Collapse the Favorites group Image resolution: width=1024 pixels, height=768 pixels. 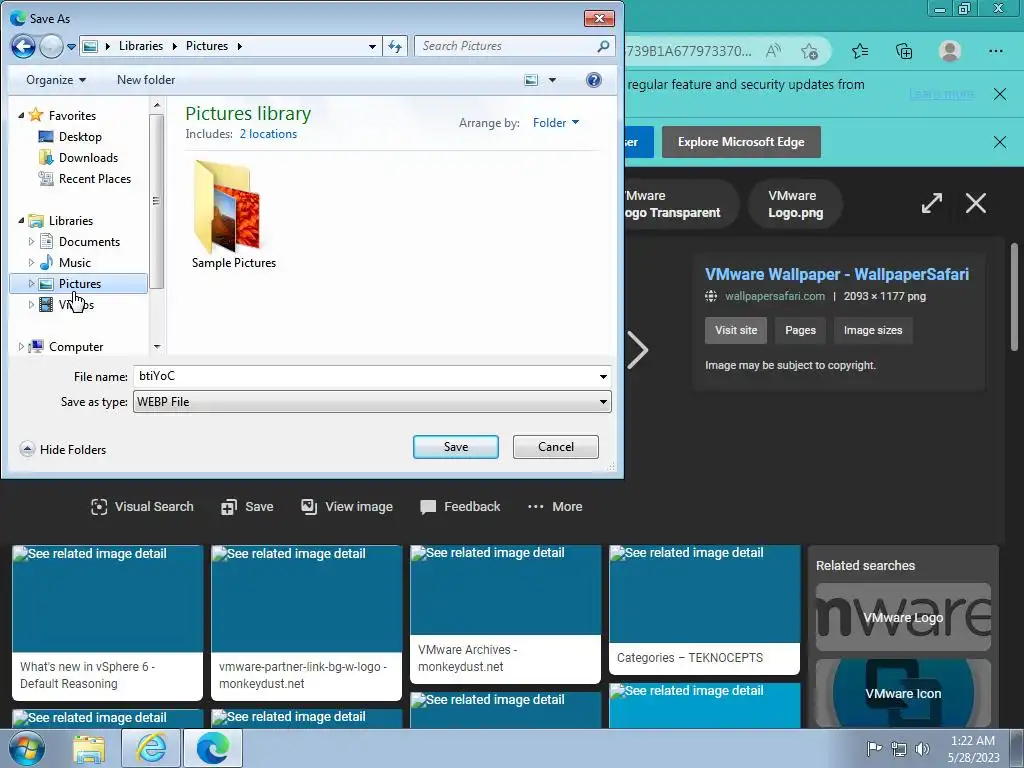[21, 115]
